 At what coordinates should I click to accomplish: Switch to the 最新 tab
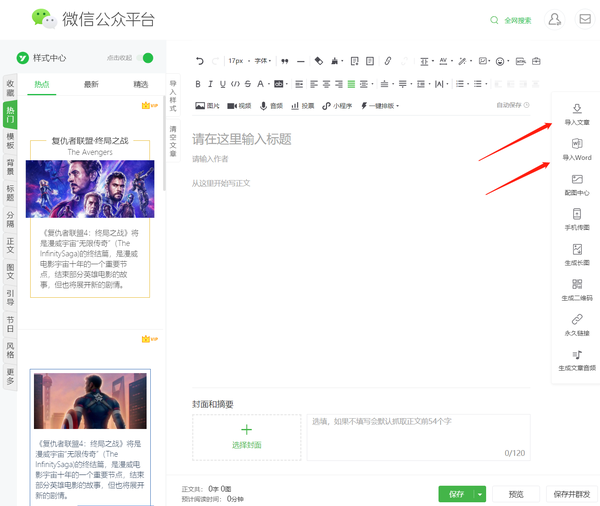tap(91, 84)
